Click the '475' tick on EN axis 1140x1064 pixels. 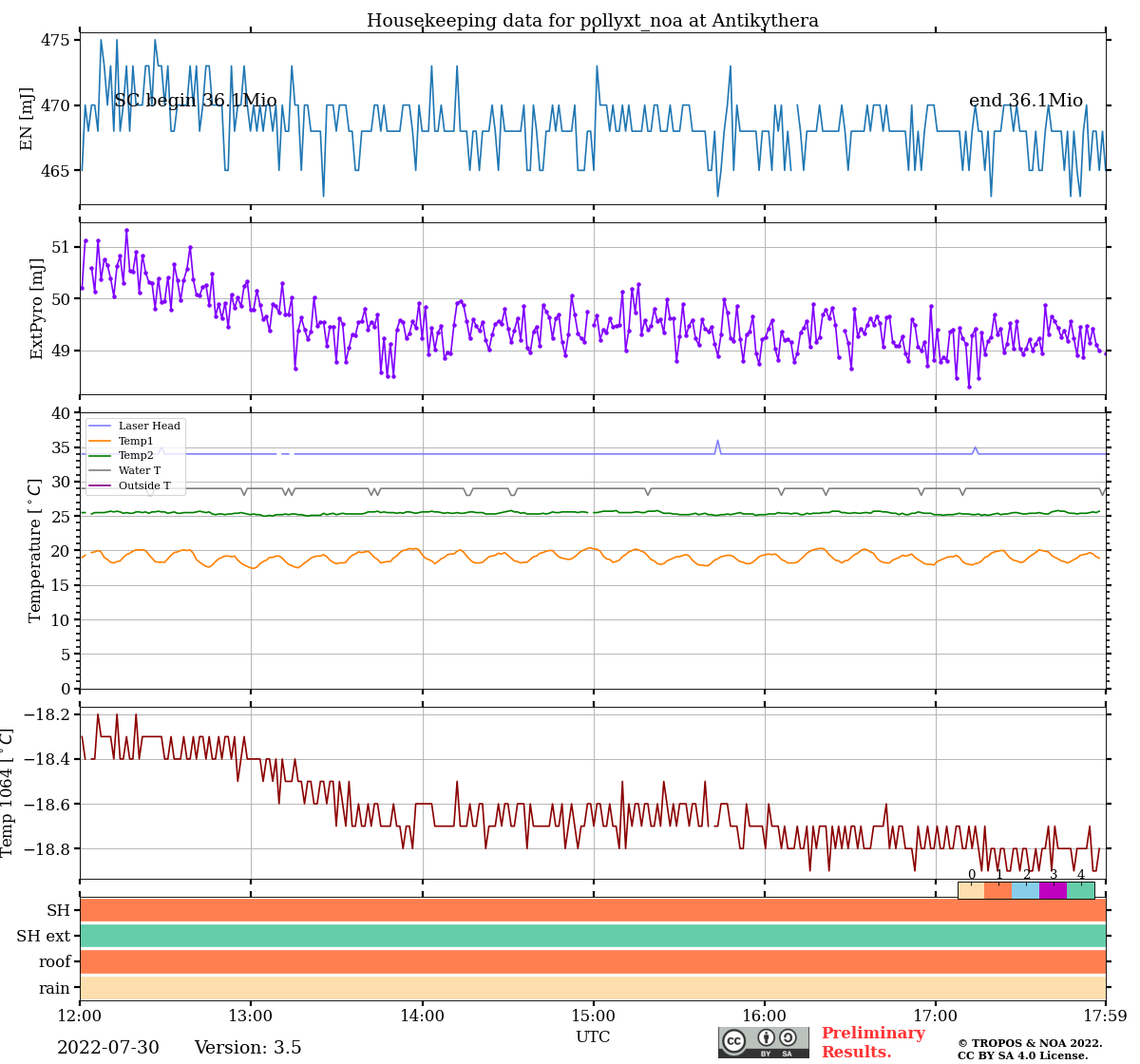click(54, 40)
